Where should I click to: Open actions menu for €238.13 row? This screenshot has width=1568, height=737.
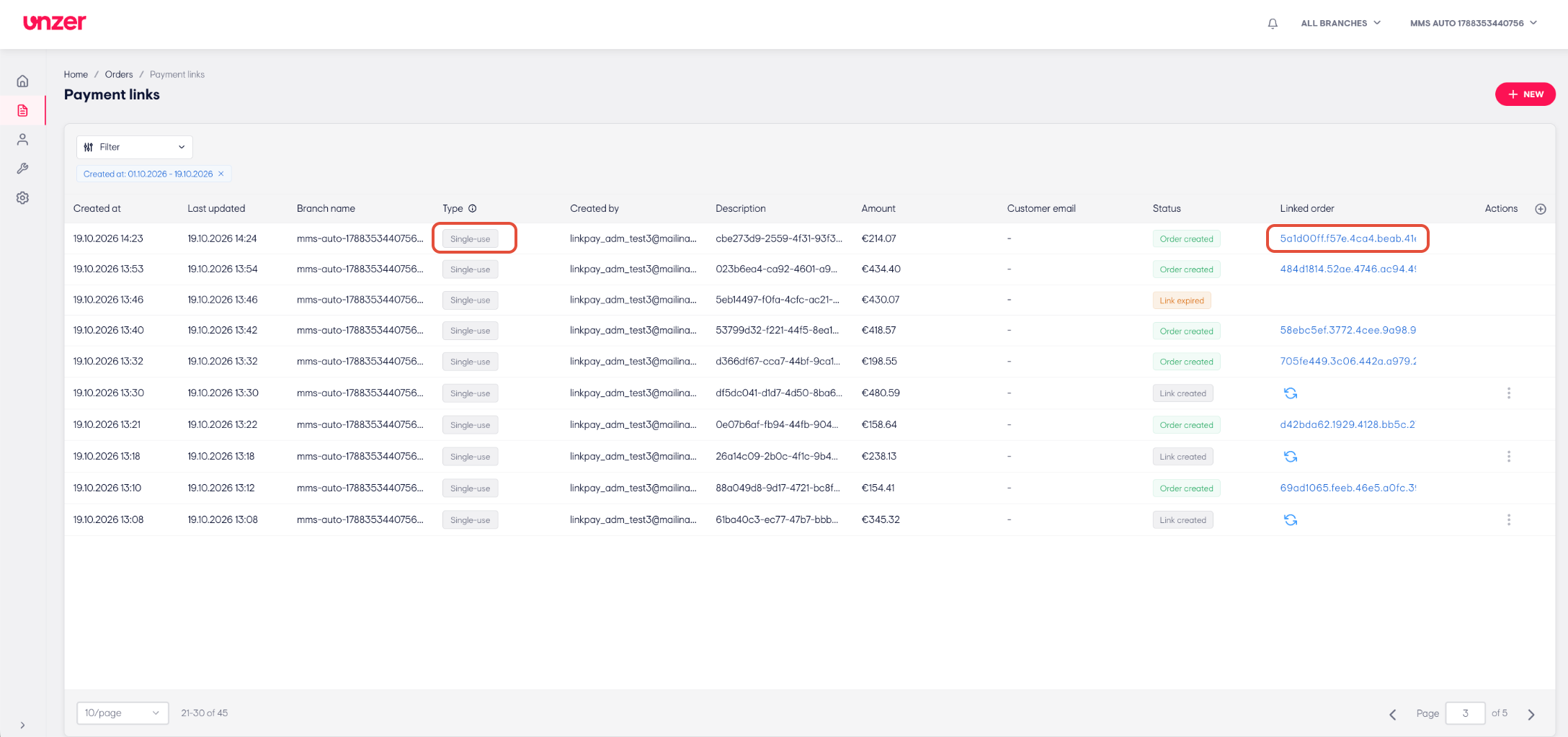(1509, 456)
